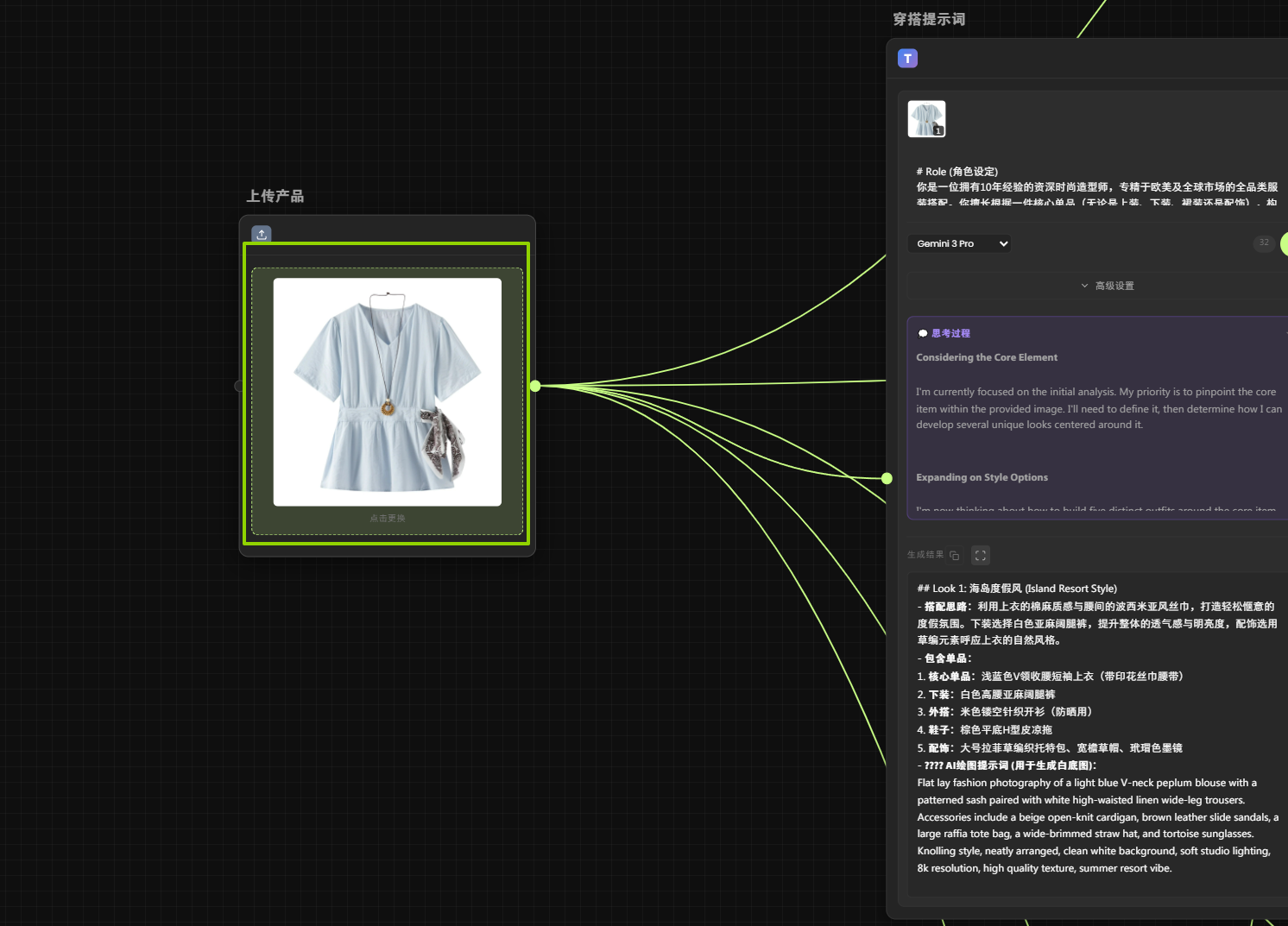
Task: Click the 32 credits badge
Action: 1263,243
